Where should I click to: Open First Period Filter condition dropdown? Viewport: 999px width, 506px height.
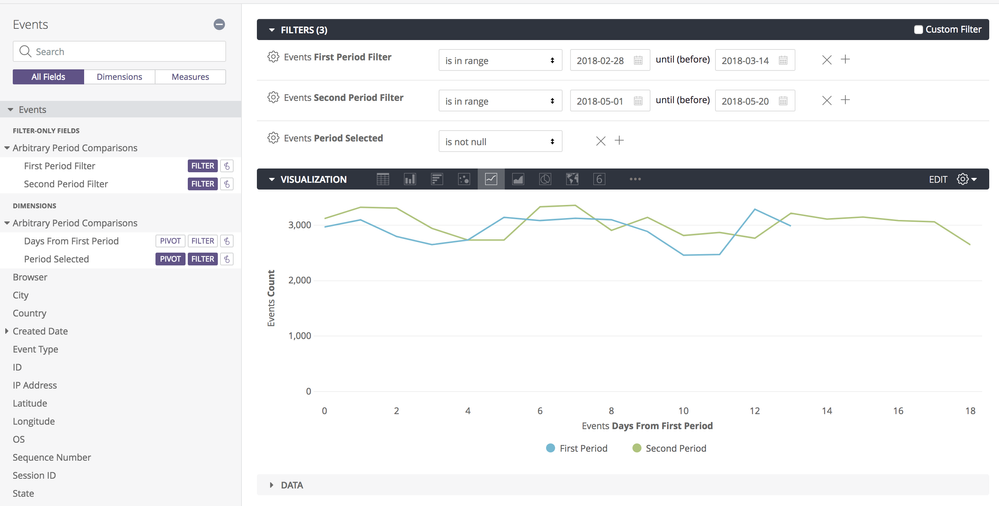pyautogui.click(x=500, y=61)
